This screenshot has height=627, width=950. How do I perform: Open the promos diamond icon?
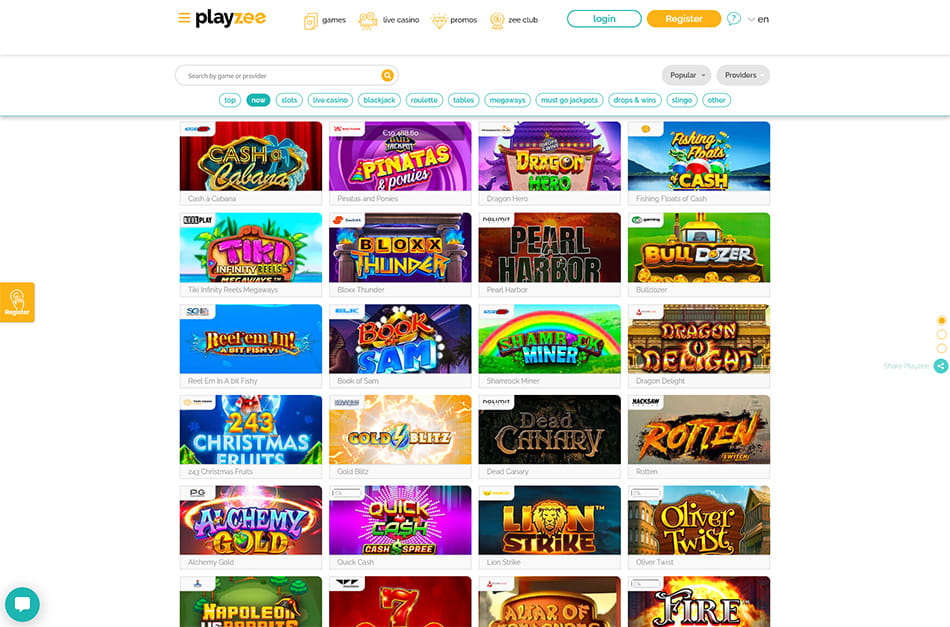point(439,20)
